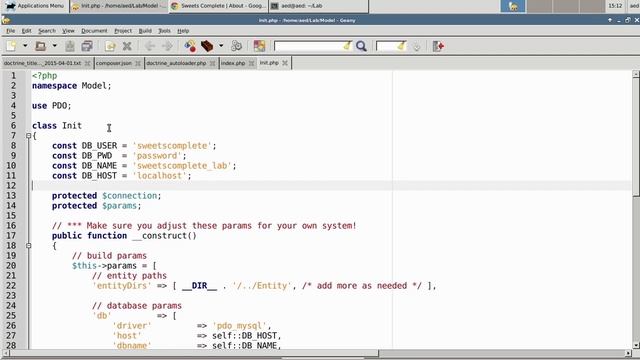Image resolution: width=640 pixels, height=360 pixels.
Task: Click the scroll up arrow of the editor
Action: [636, 74]
